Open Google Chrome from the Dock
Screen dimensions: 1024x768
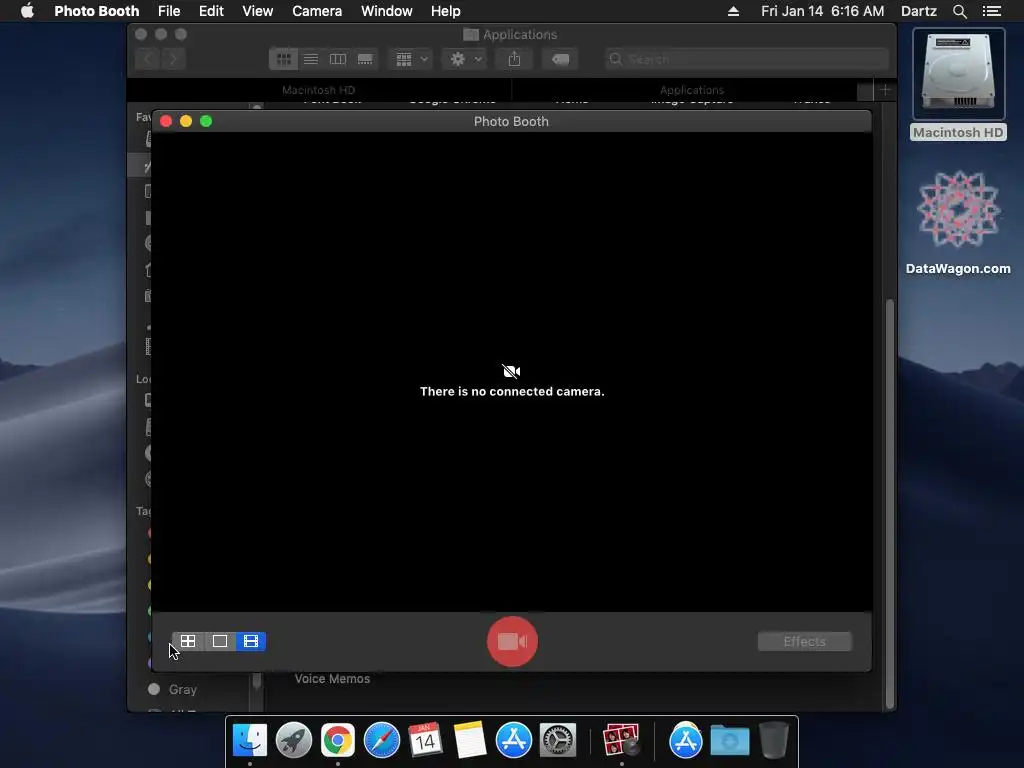pyautogui.click(x=338, y=741)
